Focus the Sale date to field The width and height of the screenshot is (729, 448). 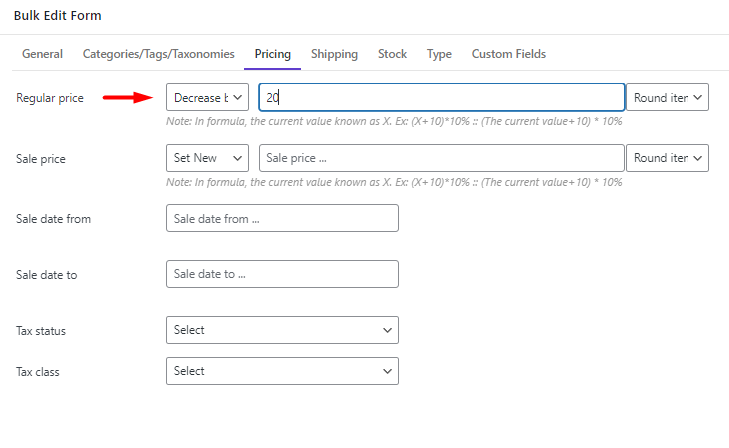click(x=282, y=274)
